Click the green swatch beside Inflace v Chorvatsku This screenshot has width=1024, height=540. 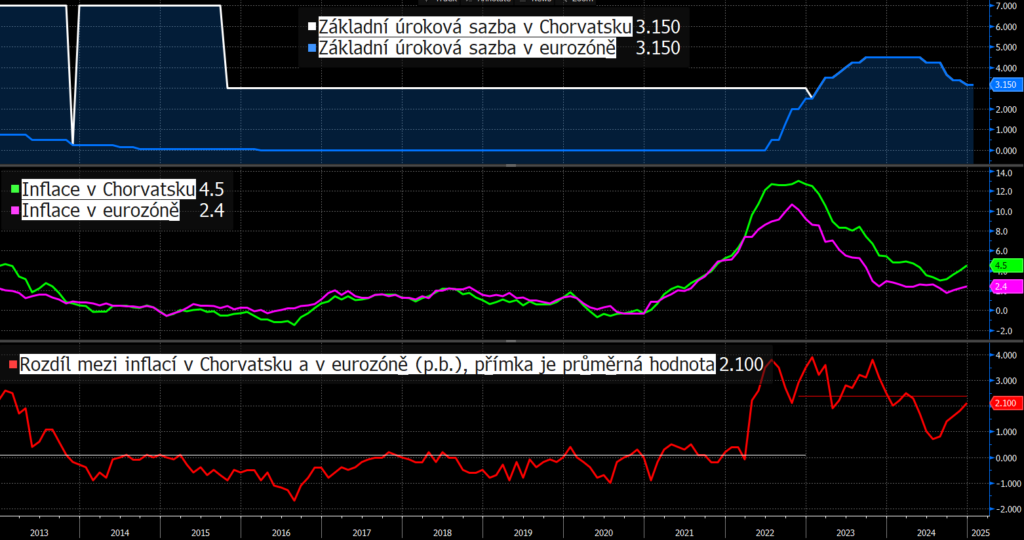coord(16,189)
